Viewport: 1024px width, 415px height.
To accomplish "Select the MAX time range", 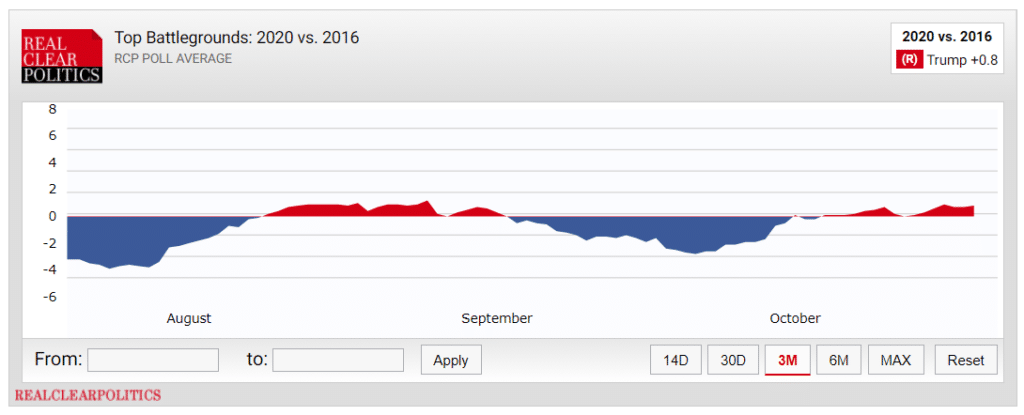I will pyautogui.click(x=895, y=360).
